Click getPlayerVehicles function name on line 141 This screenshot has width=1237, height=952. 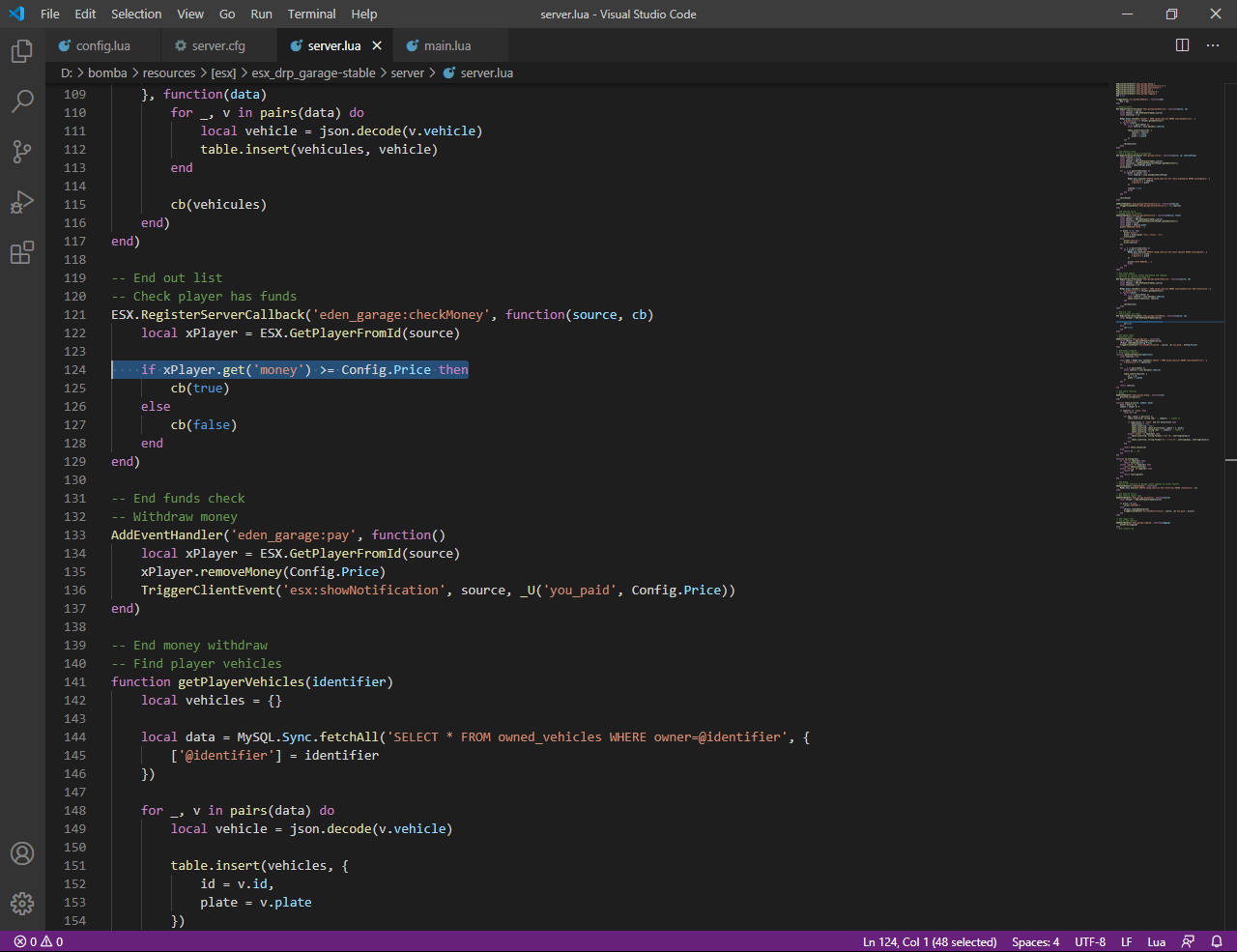pos(241,681)
